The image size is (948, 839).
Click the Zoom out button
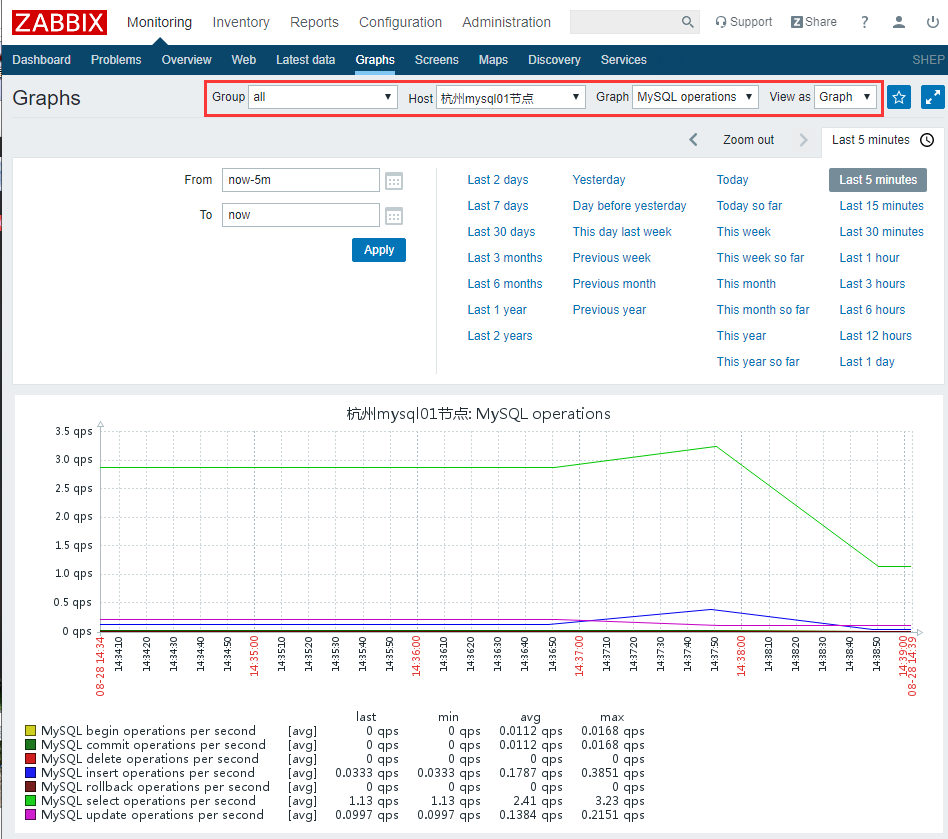[748, 140]
